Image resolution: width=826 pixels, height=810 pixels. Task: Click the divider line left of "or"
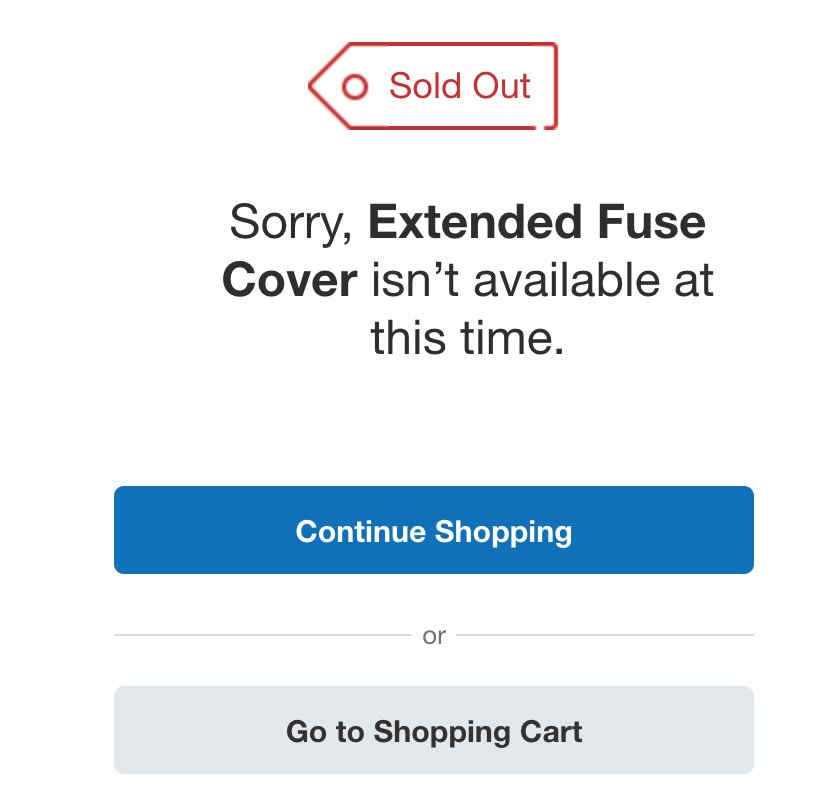tap(262, 635)
